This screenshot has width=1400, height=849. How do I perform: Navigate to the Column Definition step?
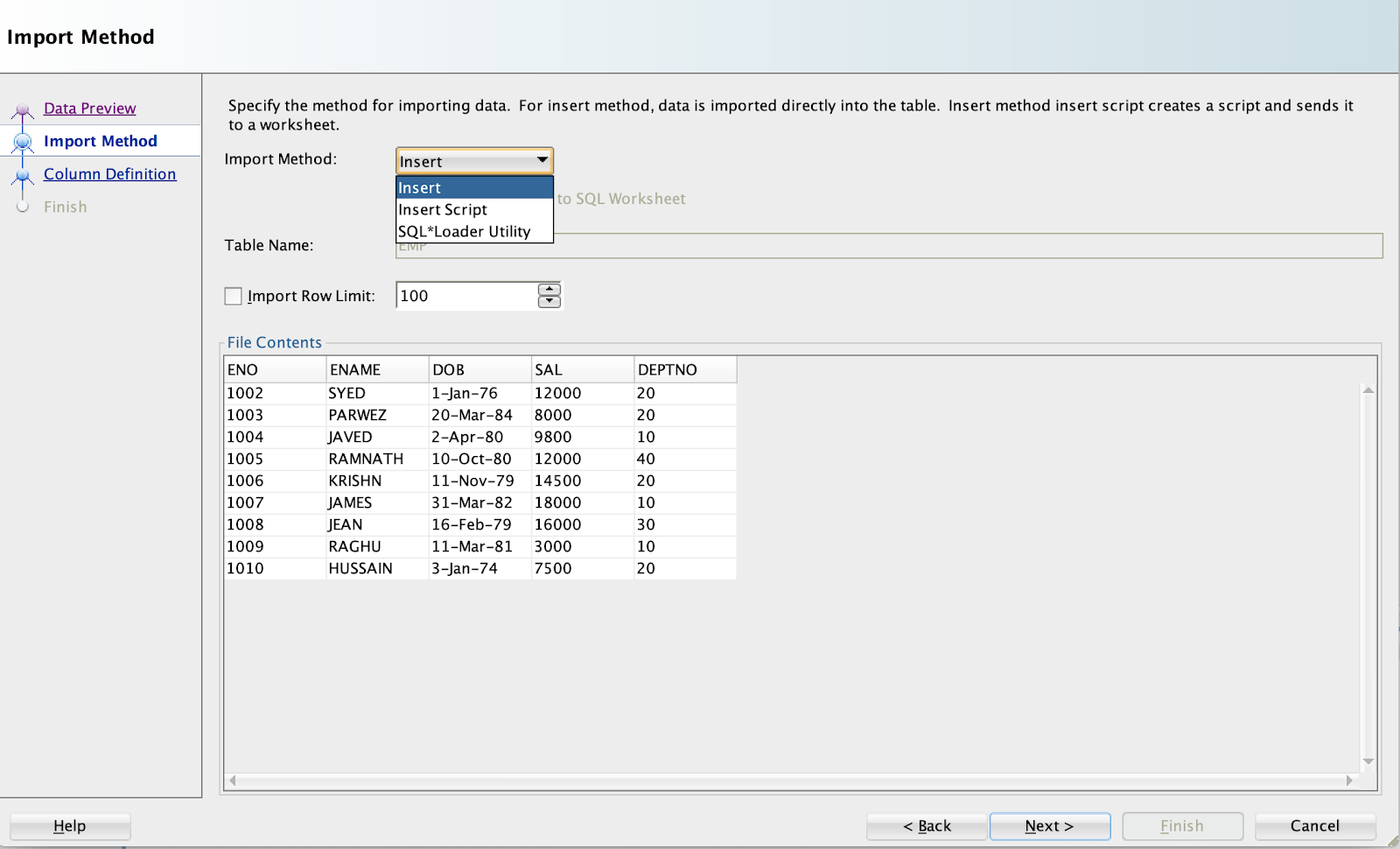click(108, 173)
